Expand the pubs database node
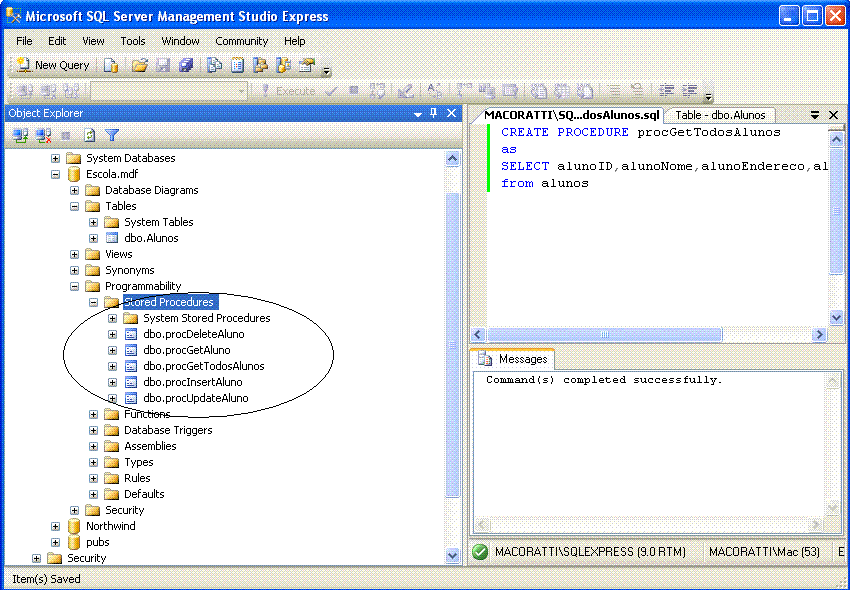This screenshot has width=850, height=590. (x=55, y=542)
